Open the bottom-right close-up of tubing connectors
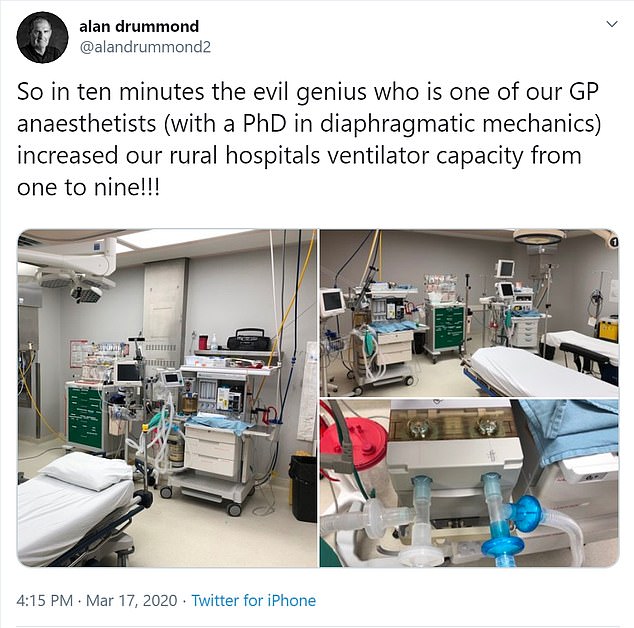This screenshot has width=634, height=628. click(x=469, y=483)
